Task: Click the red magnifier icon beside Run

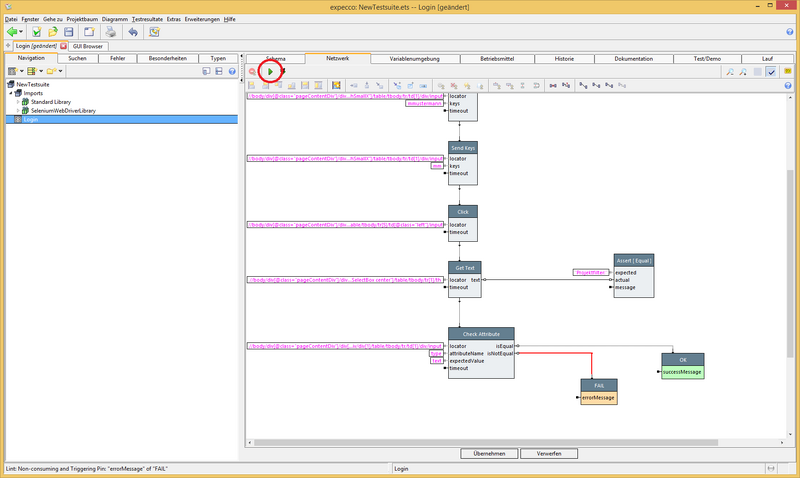Action: [x=253, y=72]
